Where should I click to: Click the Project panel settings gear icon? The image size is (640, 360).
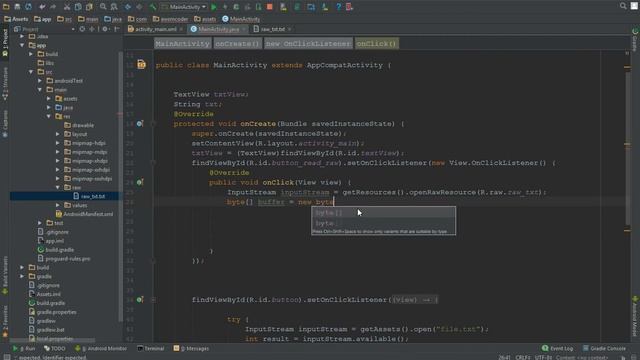105,29
